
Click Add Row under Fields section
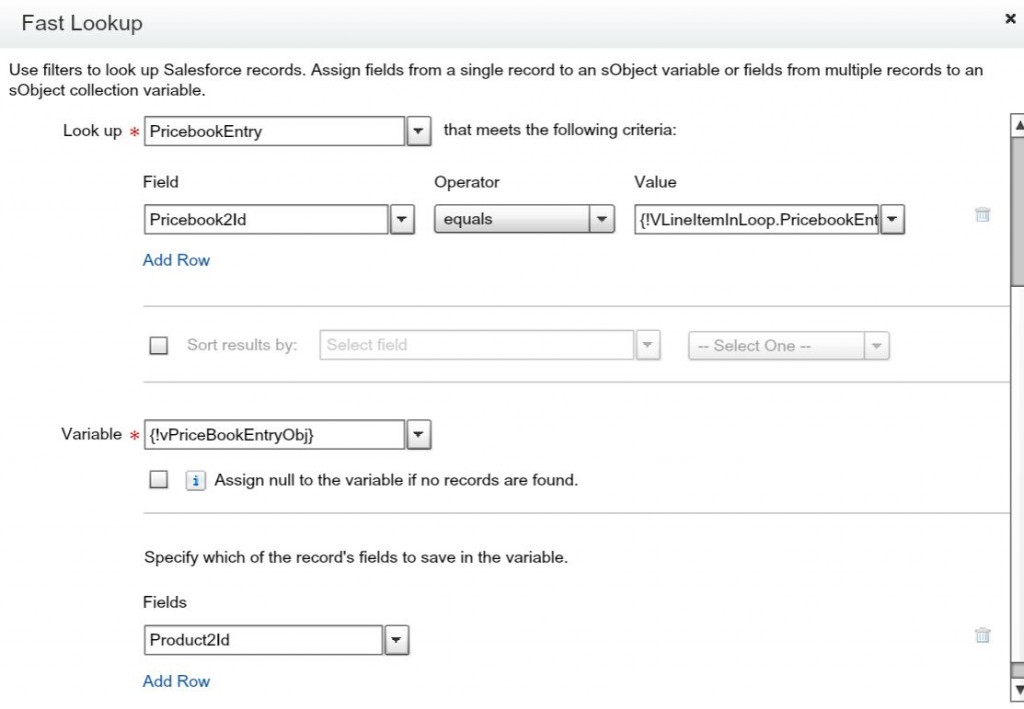click(176, 681)
